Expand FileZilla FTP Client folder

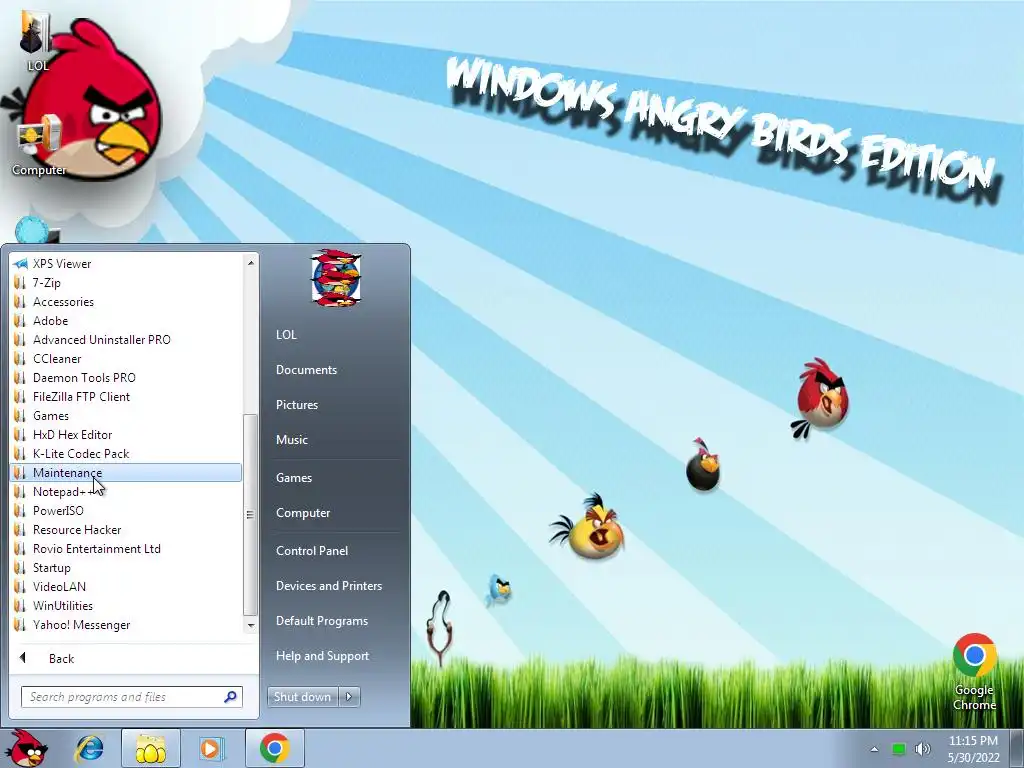125,396
